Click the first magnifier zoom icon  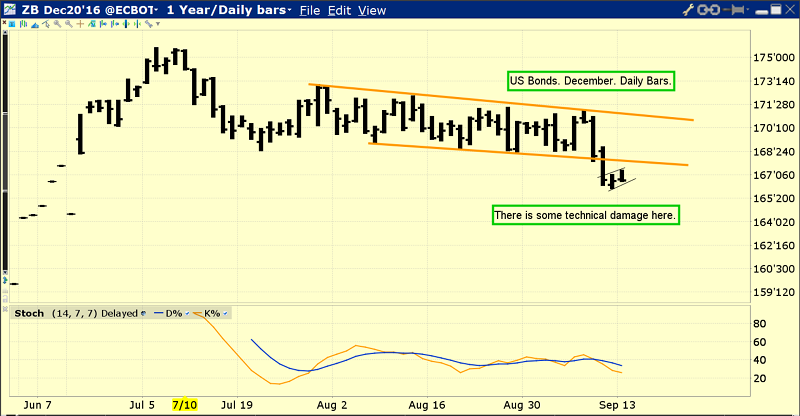pyautogui.click(x=57, y=24)
